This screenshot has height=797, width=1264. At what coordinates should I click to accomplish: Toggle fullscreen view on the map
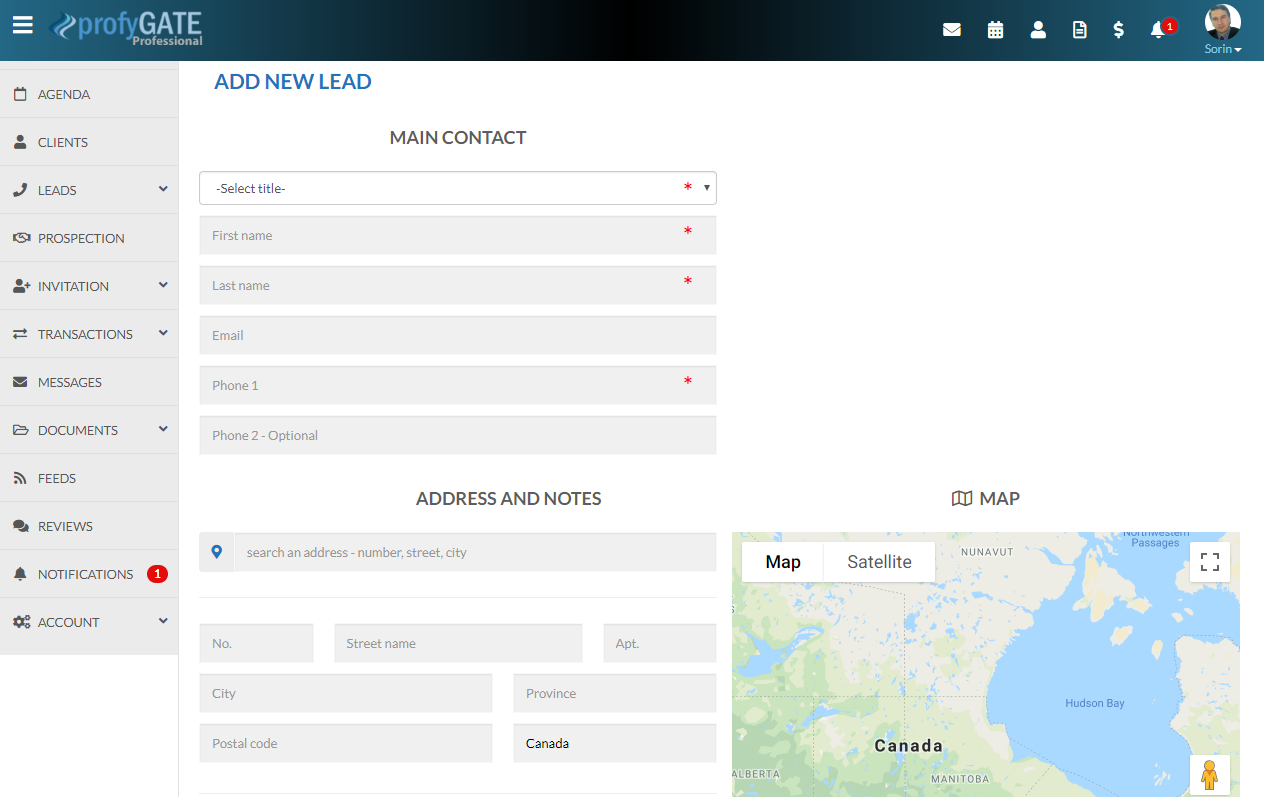click(x=1209, y=562)
